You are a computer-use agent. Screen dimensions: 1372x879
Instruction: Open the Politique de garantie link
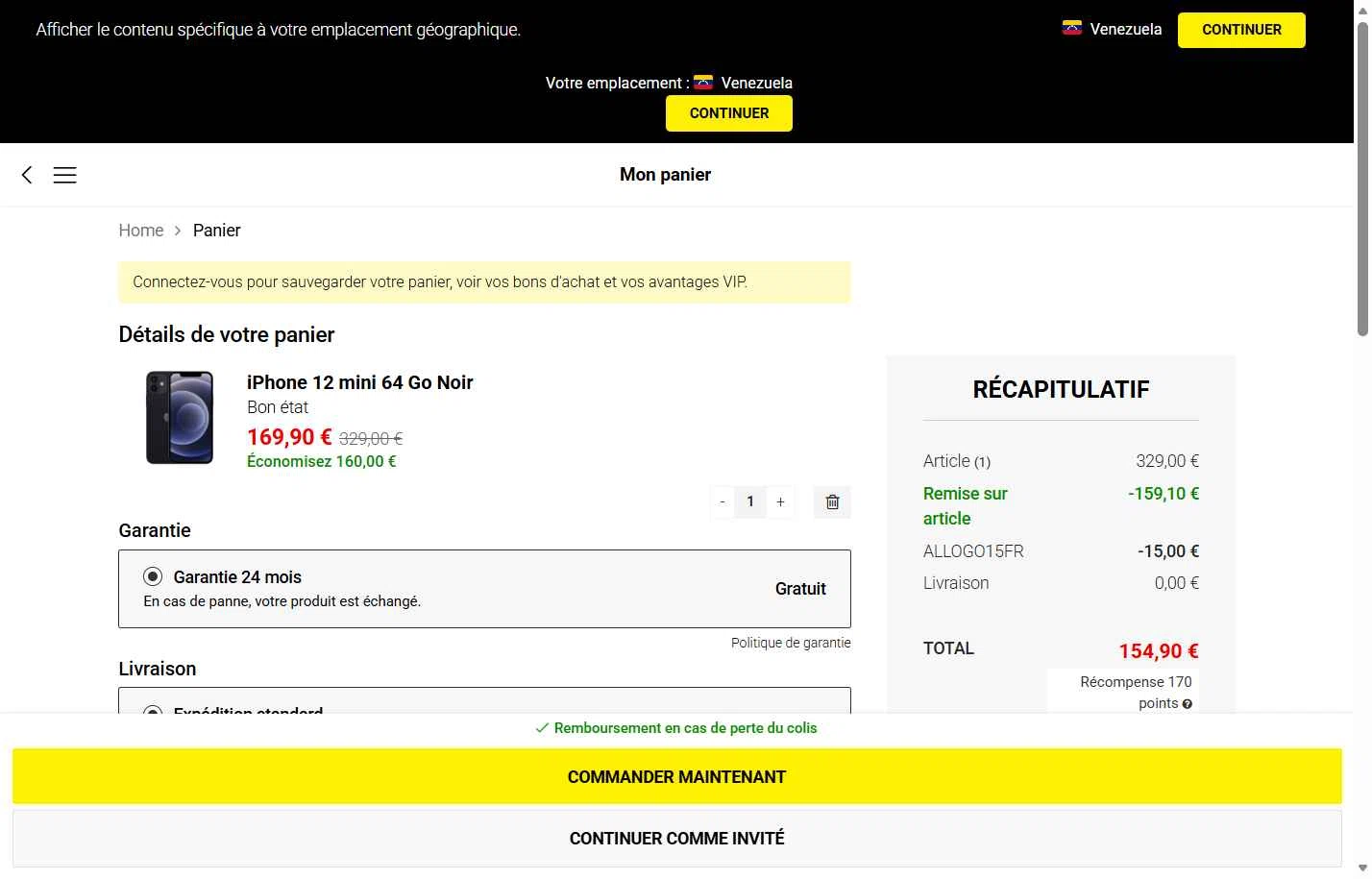[x=791, y=643]
